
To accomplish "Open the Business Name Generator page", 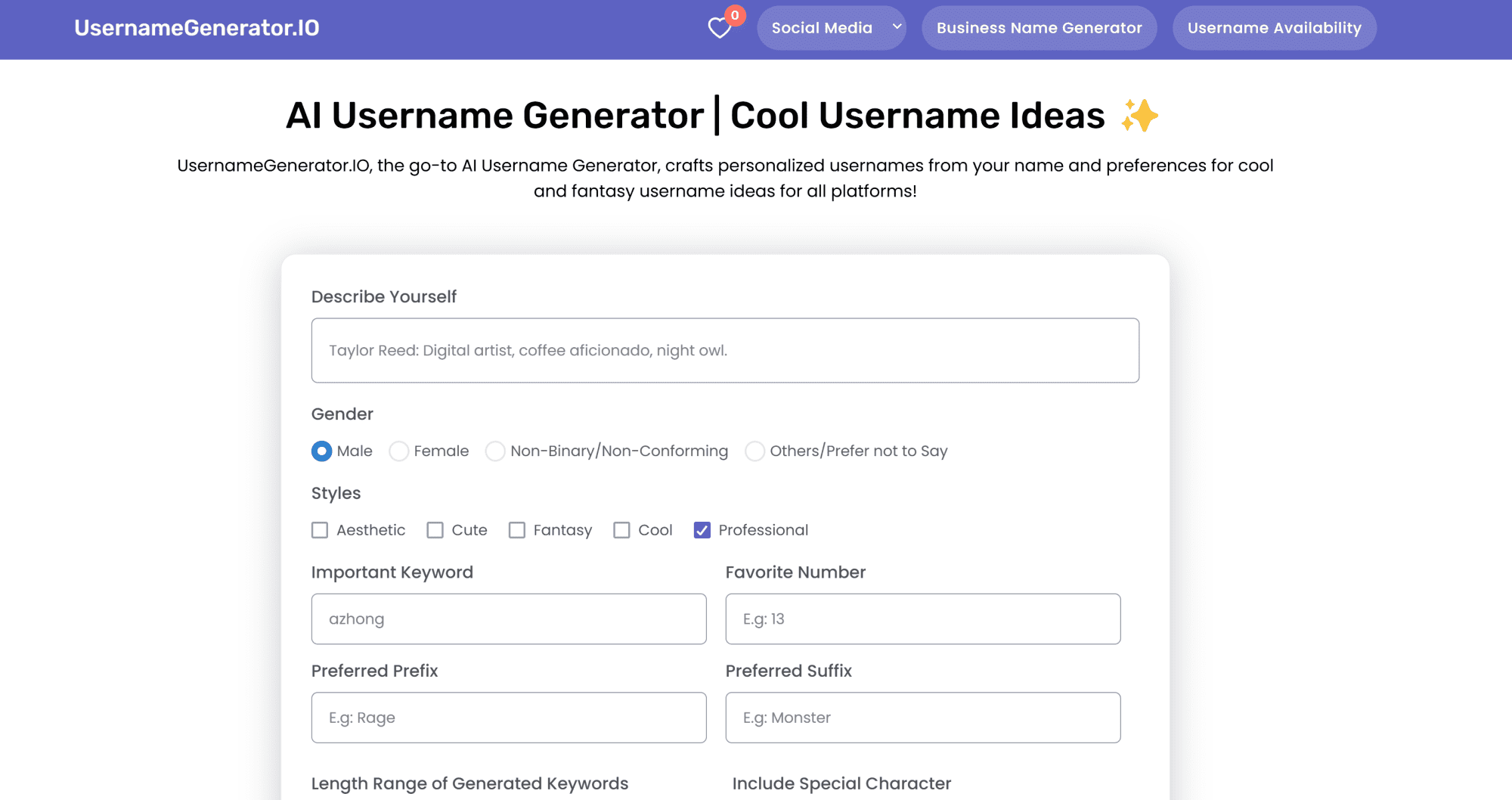I will (1039, 28).
